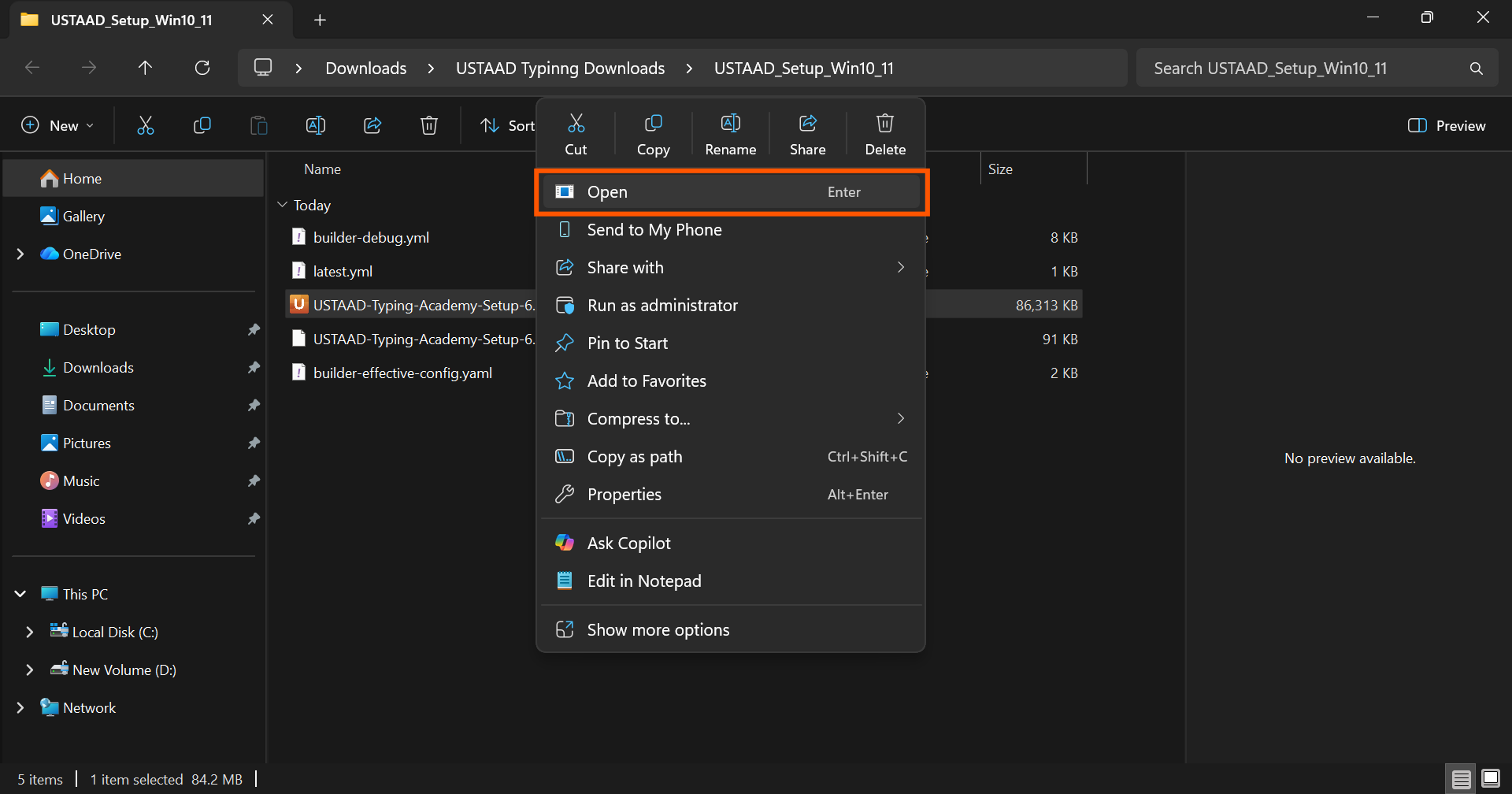Open the New dropdown menu
1512x794 pixels.
tap(57, 125)
